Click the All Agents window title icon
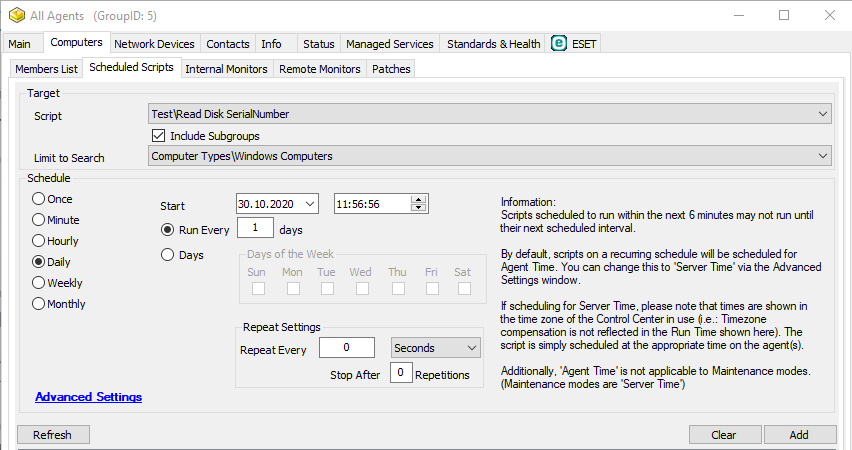Image resolution: width=852 pixels, height=450 pixels. pos(16,16)
